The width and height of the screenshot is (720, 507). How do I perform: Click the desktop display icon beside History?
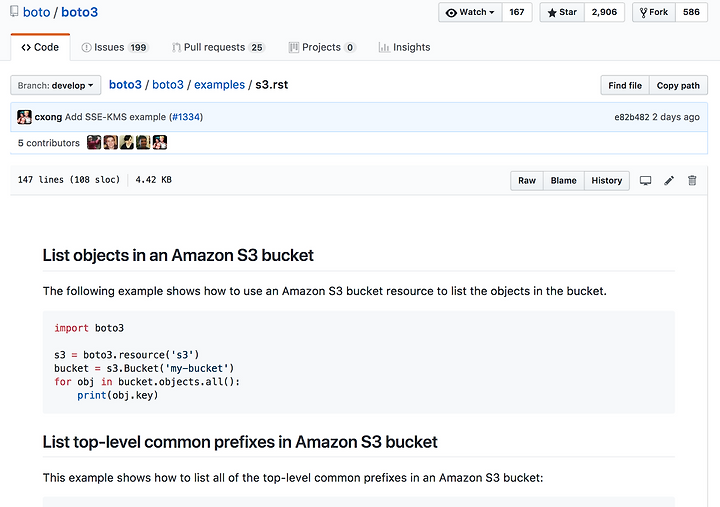point(645,180)
